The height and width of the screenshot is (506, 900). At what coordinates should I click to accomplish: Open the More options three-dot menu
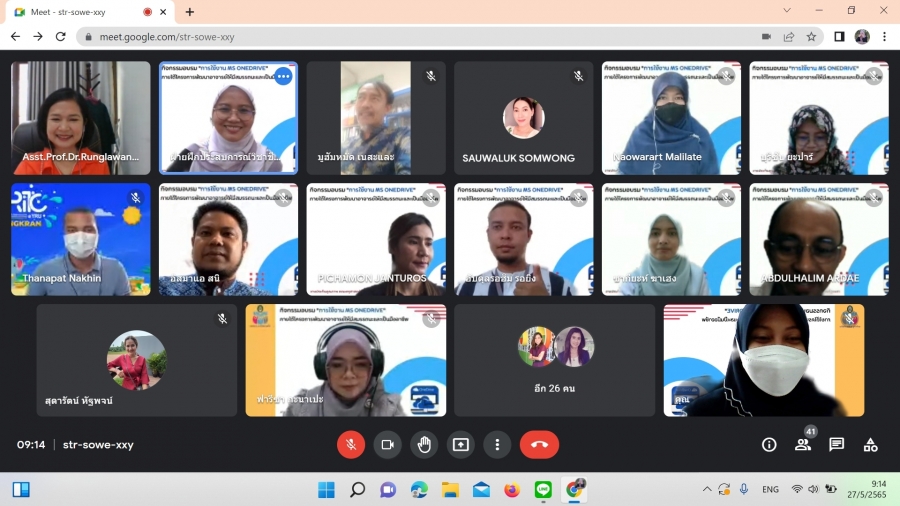(x=497, y=445)
